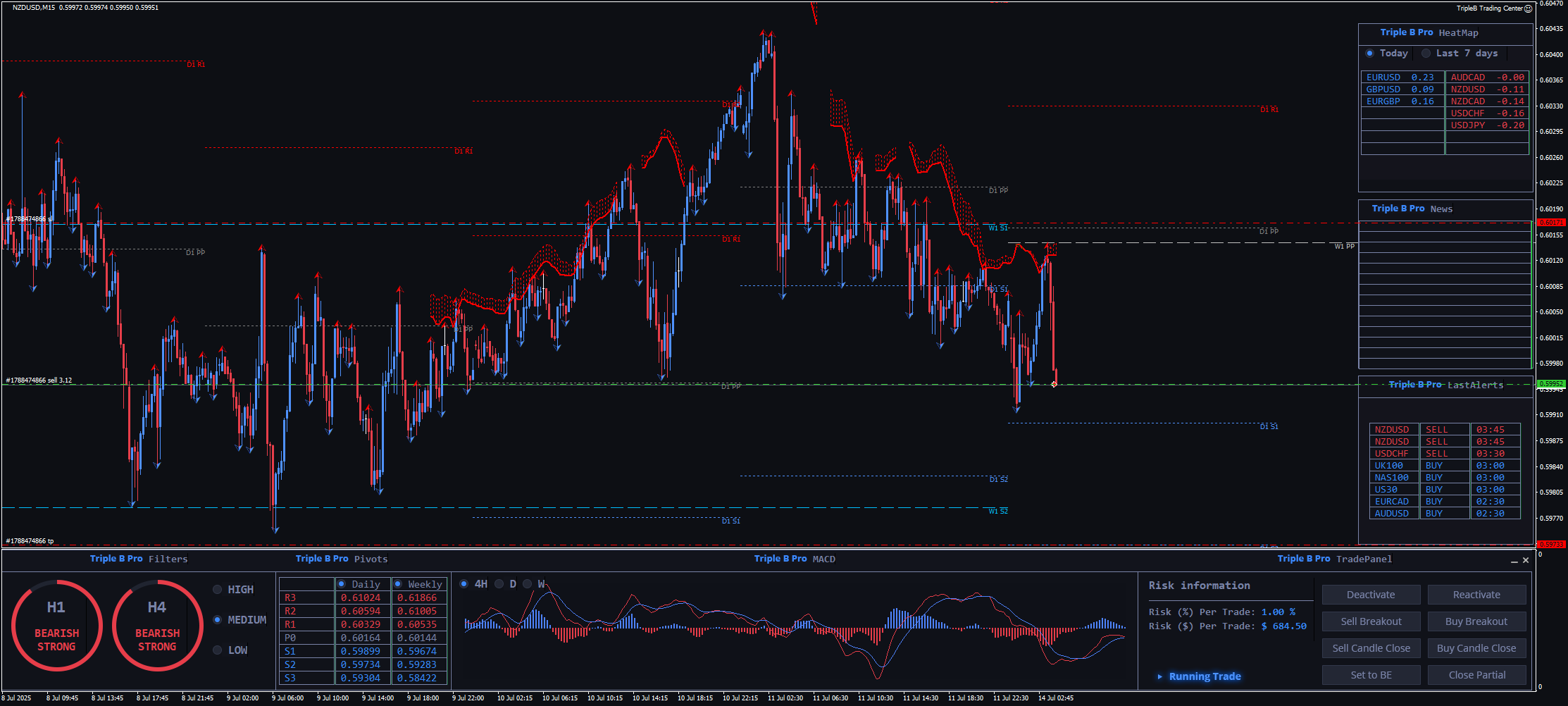The width and height of the screenshot is (1568, 706).
Task: Click EURUSD in the heatmap
Action: coord(1383,78)
